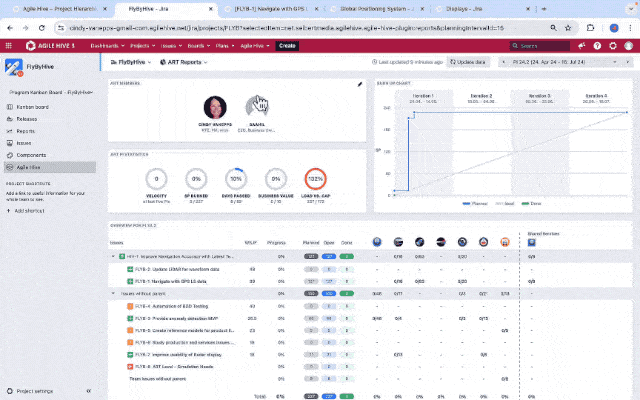Reload the page with browser refresh icon

[42, 28]
